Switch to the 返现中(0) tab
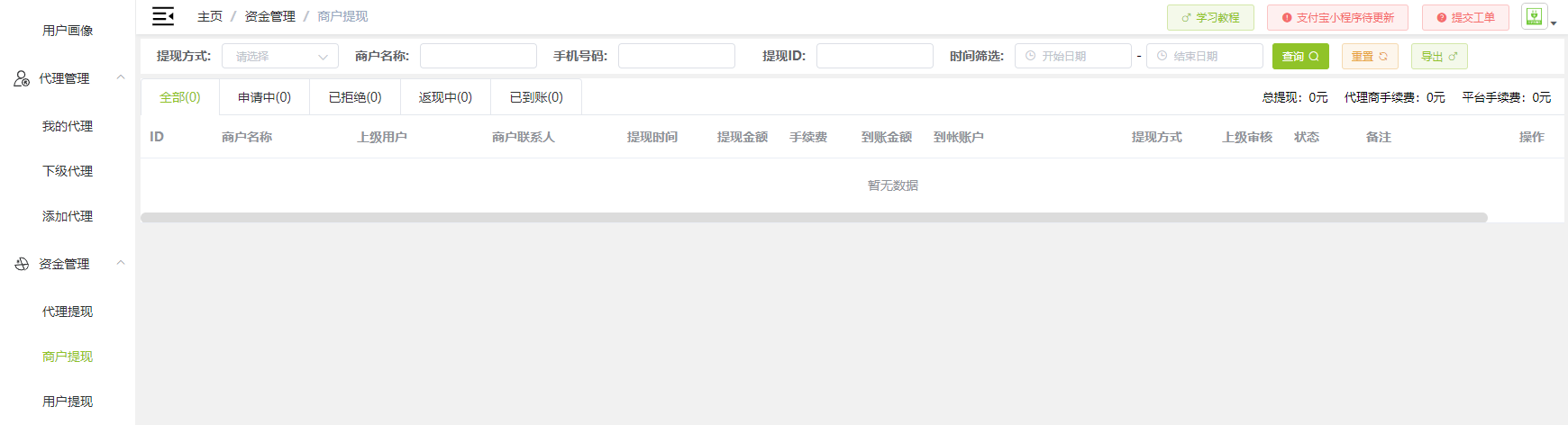 tap(445, 97)
